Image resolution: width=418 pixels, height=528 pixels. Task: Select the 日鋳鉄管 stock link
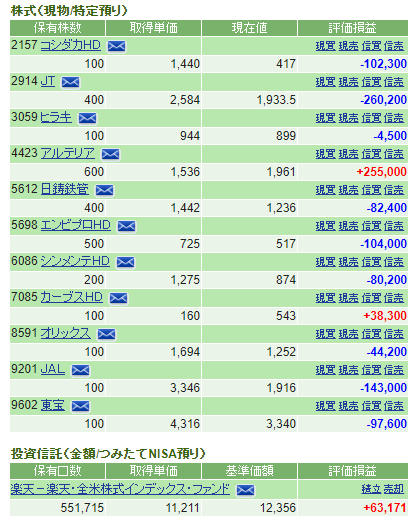[65, 189]
